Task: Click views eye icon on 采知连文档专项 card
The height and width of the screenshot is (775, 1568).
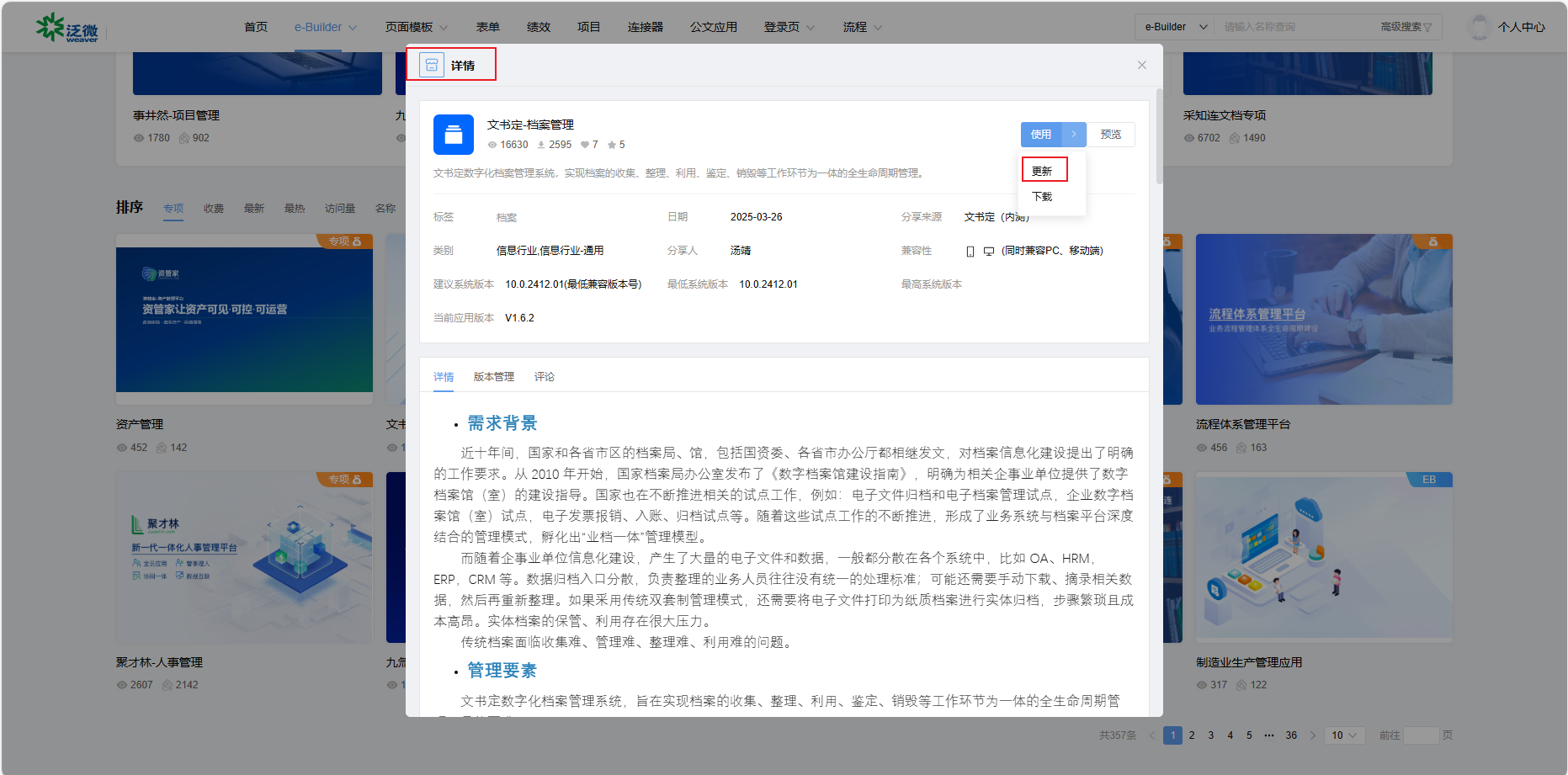Action: [1189, 138]
